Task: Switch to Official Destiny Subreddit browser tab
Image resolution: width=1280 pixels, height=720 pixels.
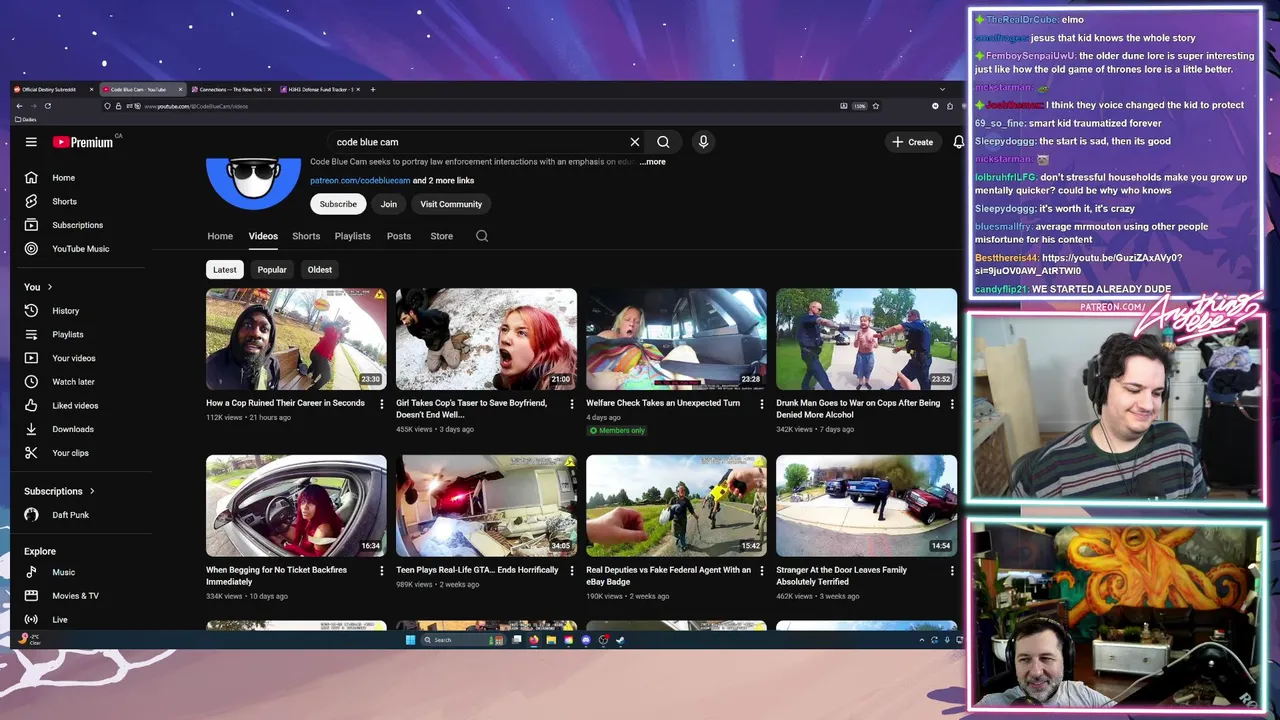Action: [x=52, y=89]
